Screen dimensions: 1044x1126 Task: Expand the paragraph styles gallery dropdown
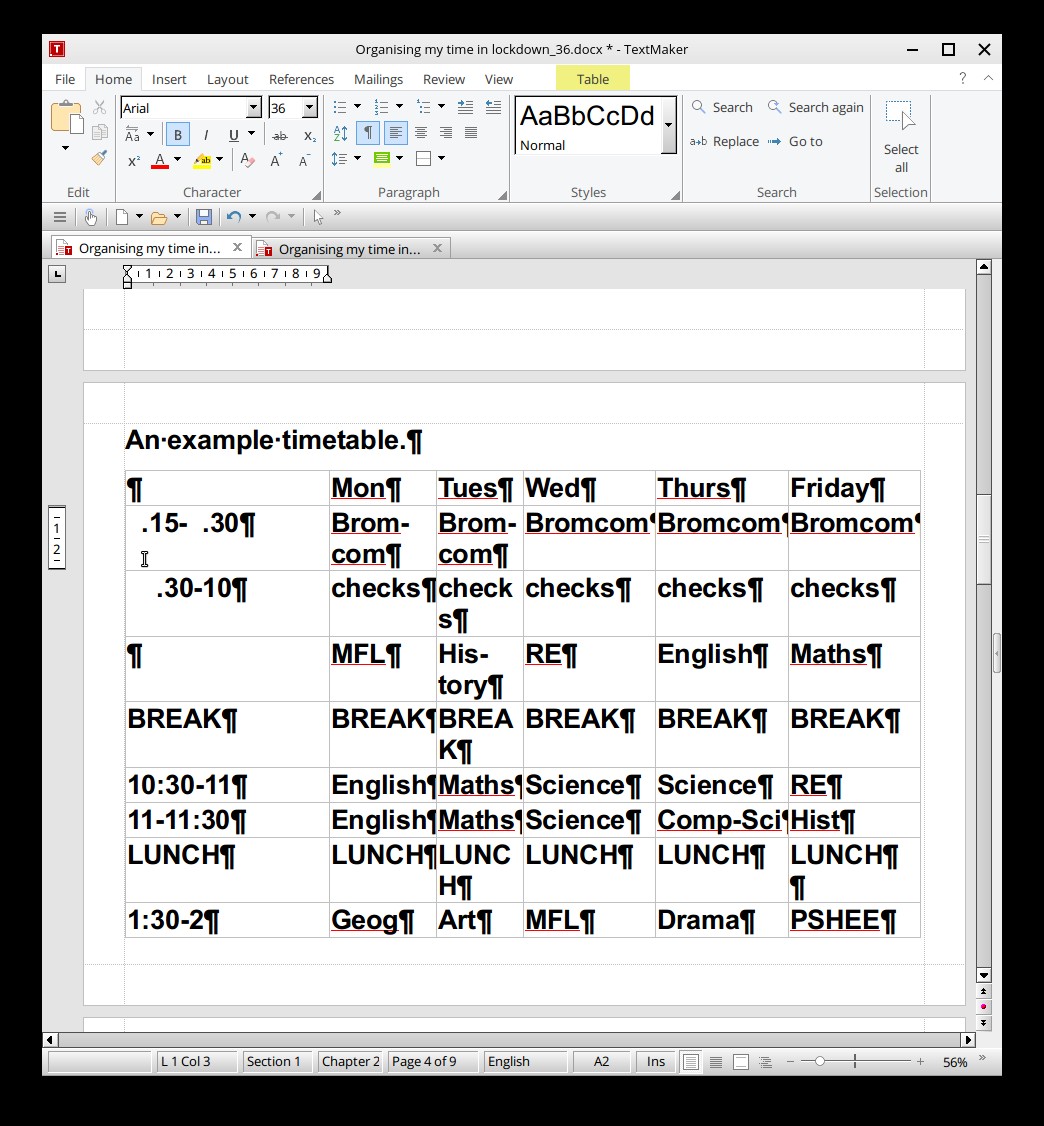(x=668, y=126)
